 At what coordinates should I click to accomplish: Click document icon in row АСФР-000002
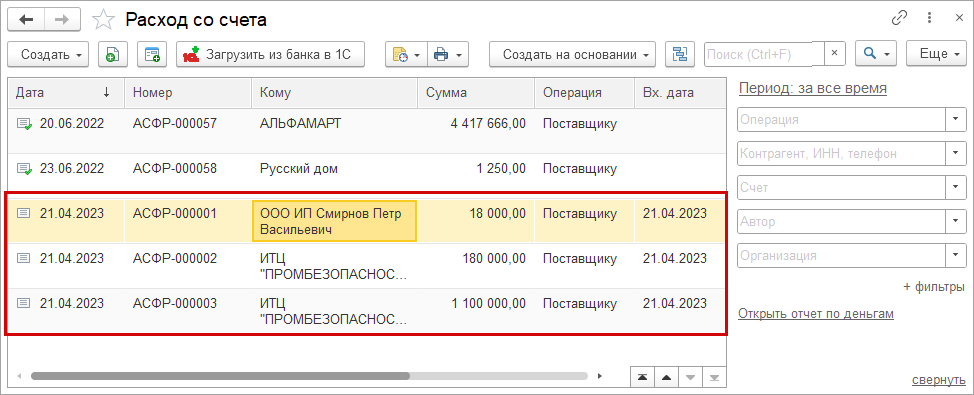[x=23, y=258]
